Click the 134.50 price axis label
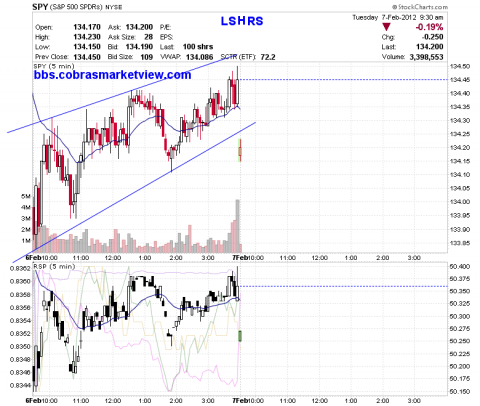Screen dimensions: 480x406 (460, 66)
